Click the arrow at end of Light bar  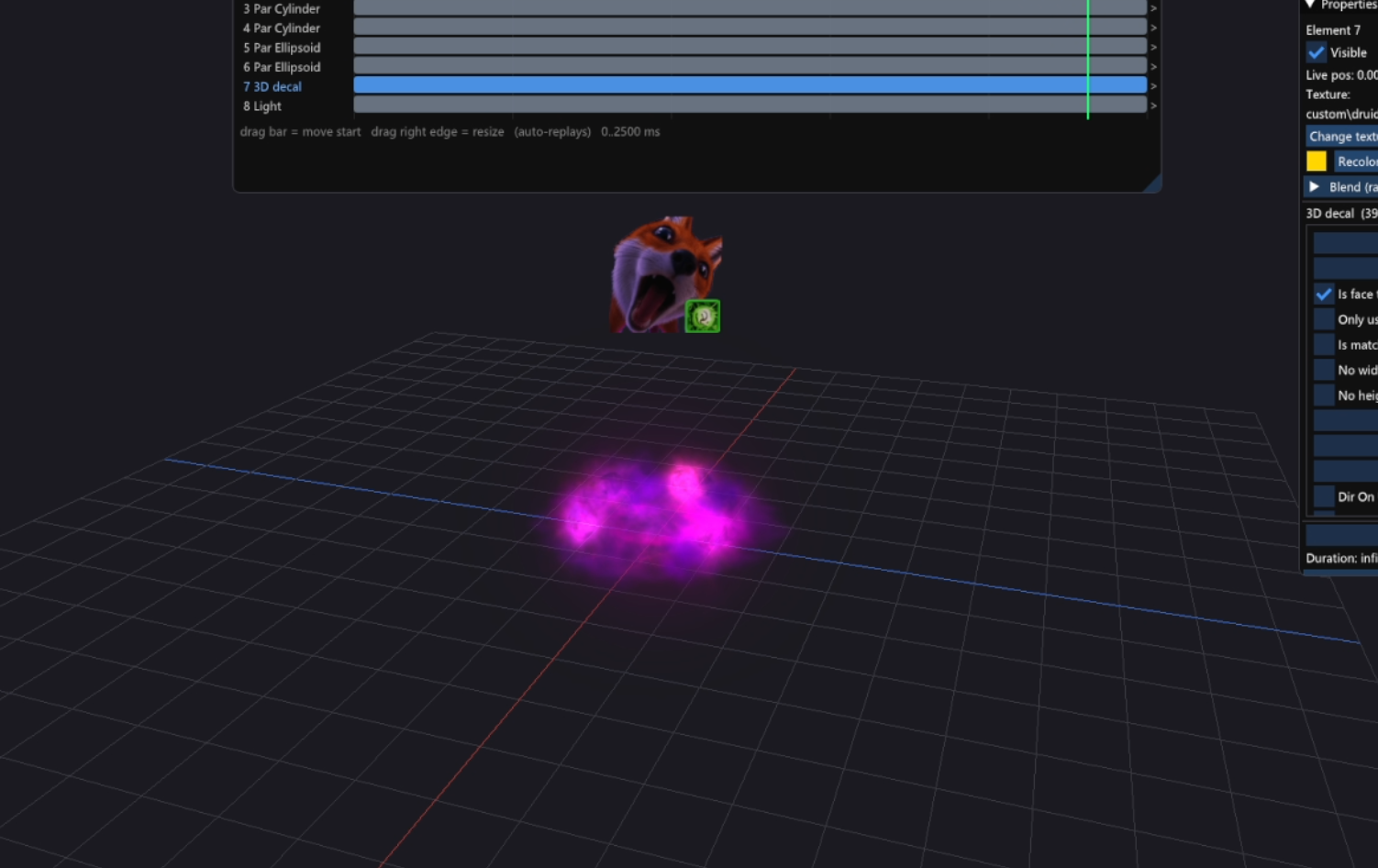coord(1153,106)
